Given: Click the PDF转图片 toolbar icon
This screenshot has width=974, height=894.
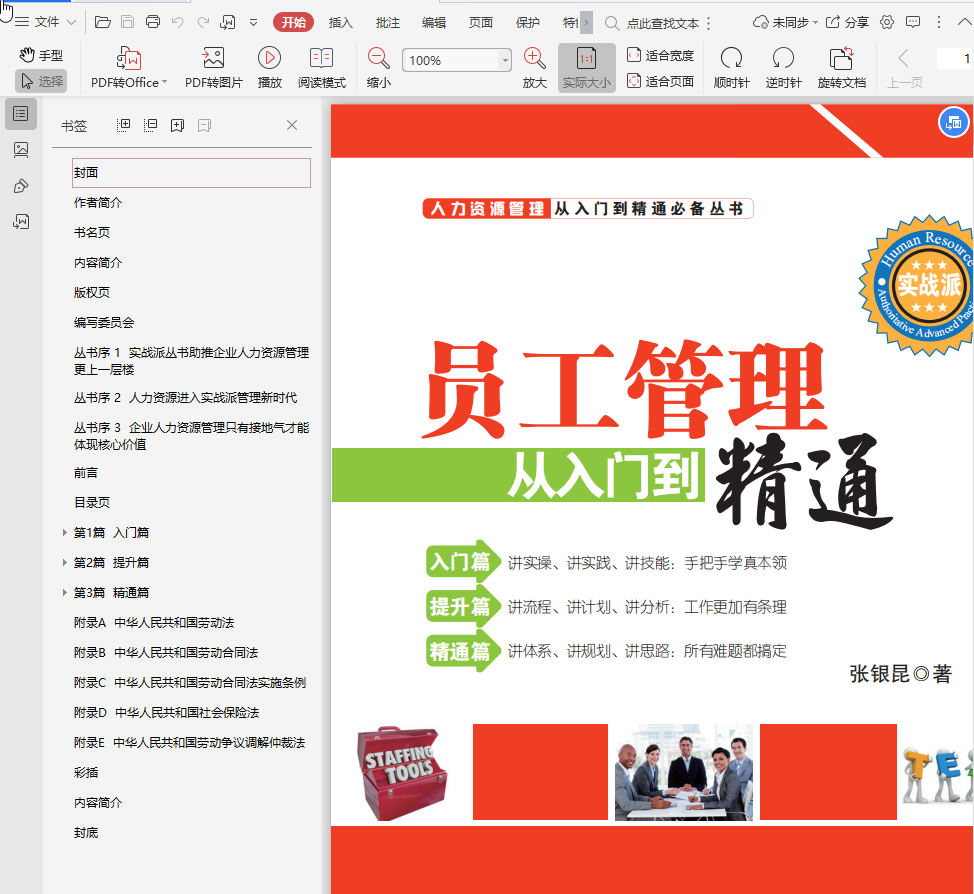Looking at the screenshot, I should [213, 68].
